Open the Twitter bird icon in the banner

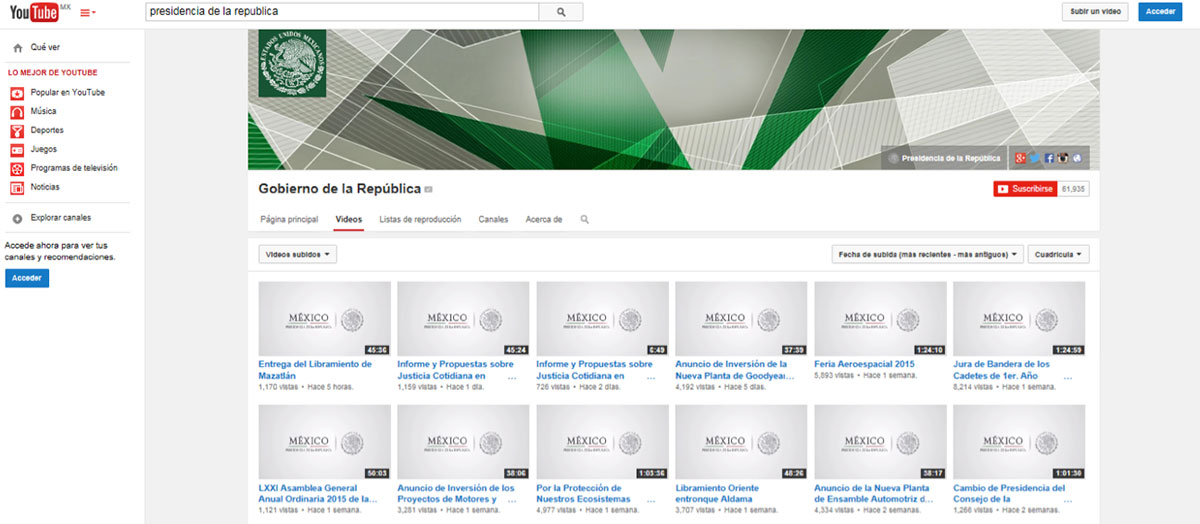[1034, 158]
